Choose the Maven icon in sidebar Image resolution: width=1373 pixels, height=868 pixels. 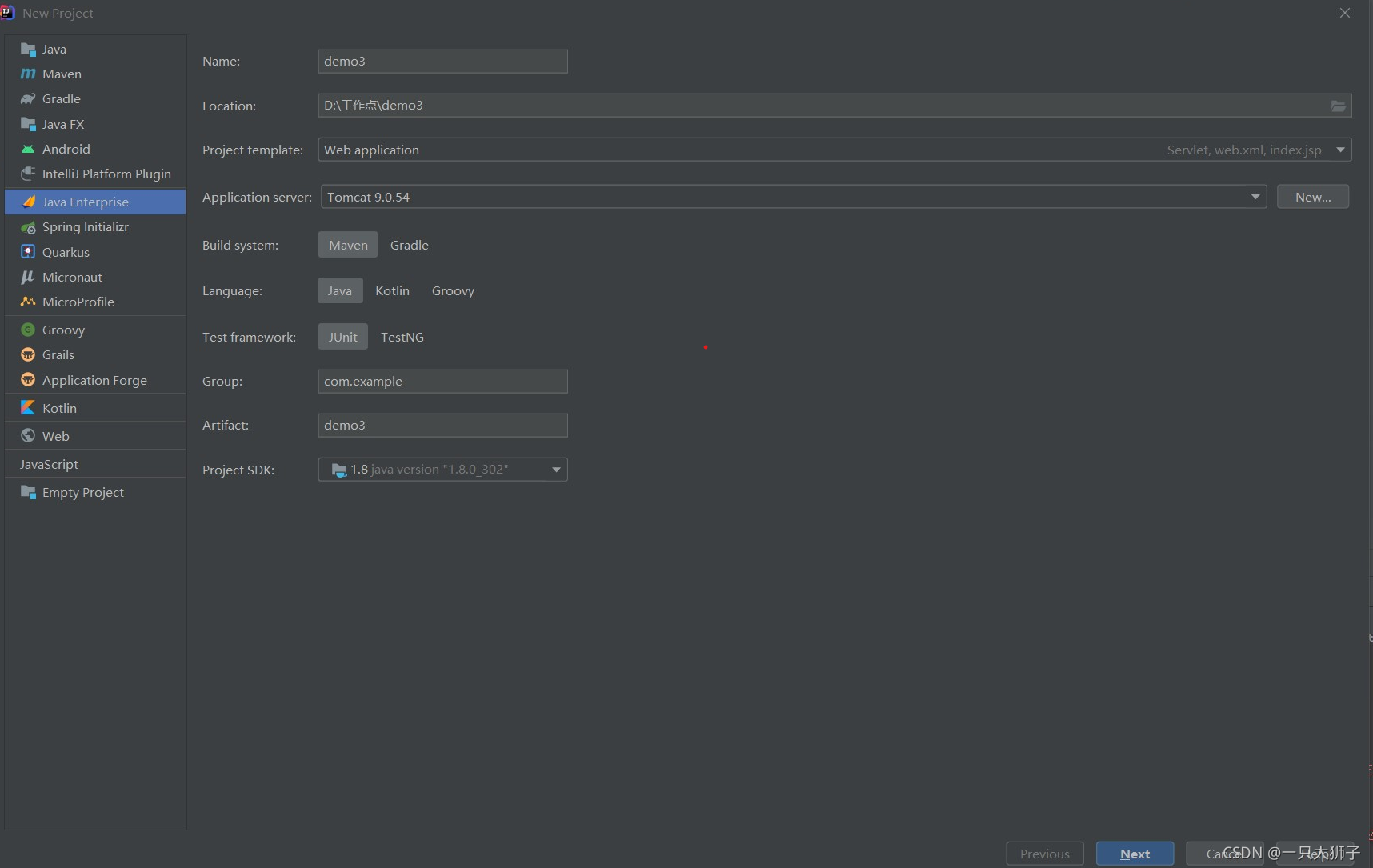tap(28, 74)
